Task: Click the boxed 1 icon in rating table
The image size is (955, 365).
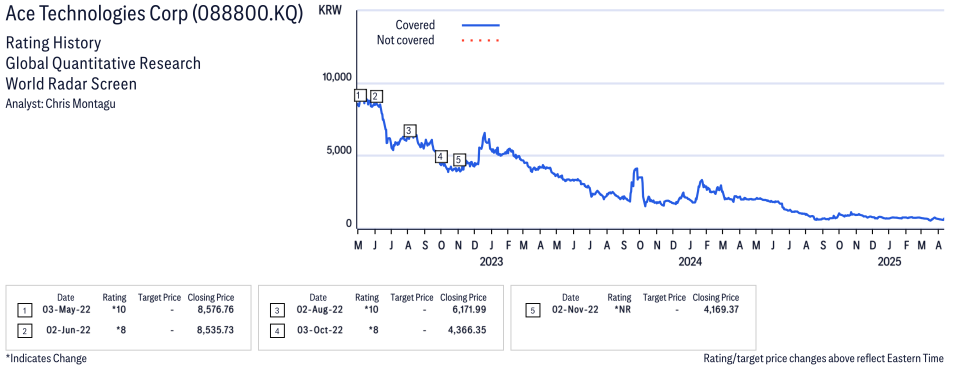Action: 22,311
